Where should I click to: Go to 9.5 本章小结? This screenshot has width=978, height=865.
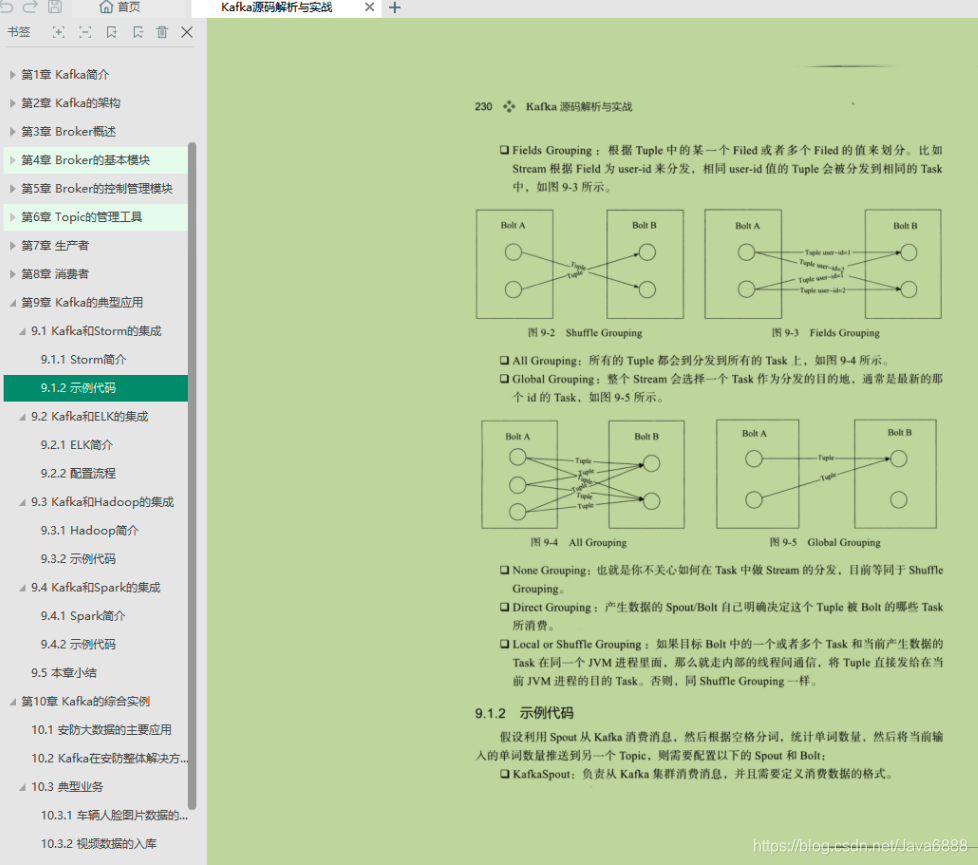(x=64, y=673)
